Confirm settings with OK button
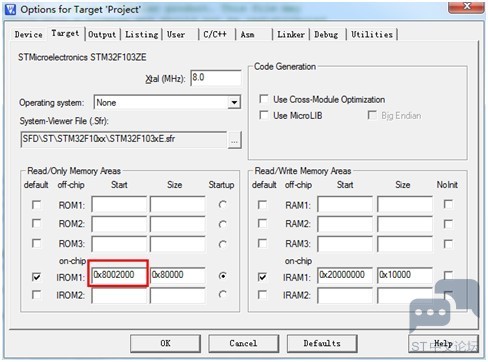488x362 pixels. pyautogui.click(x=165, y=343)
